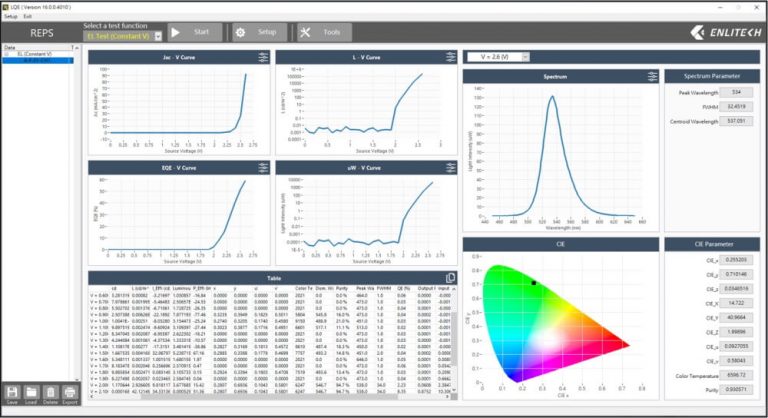Open the Exit menu item

click(27, 16)
